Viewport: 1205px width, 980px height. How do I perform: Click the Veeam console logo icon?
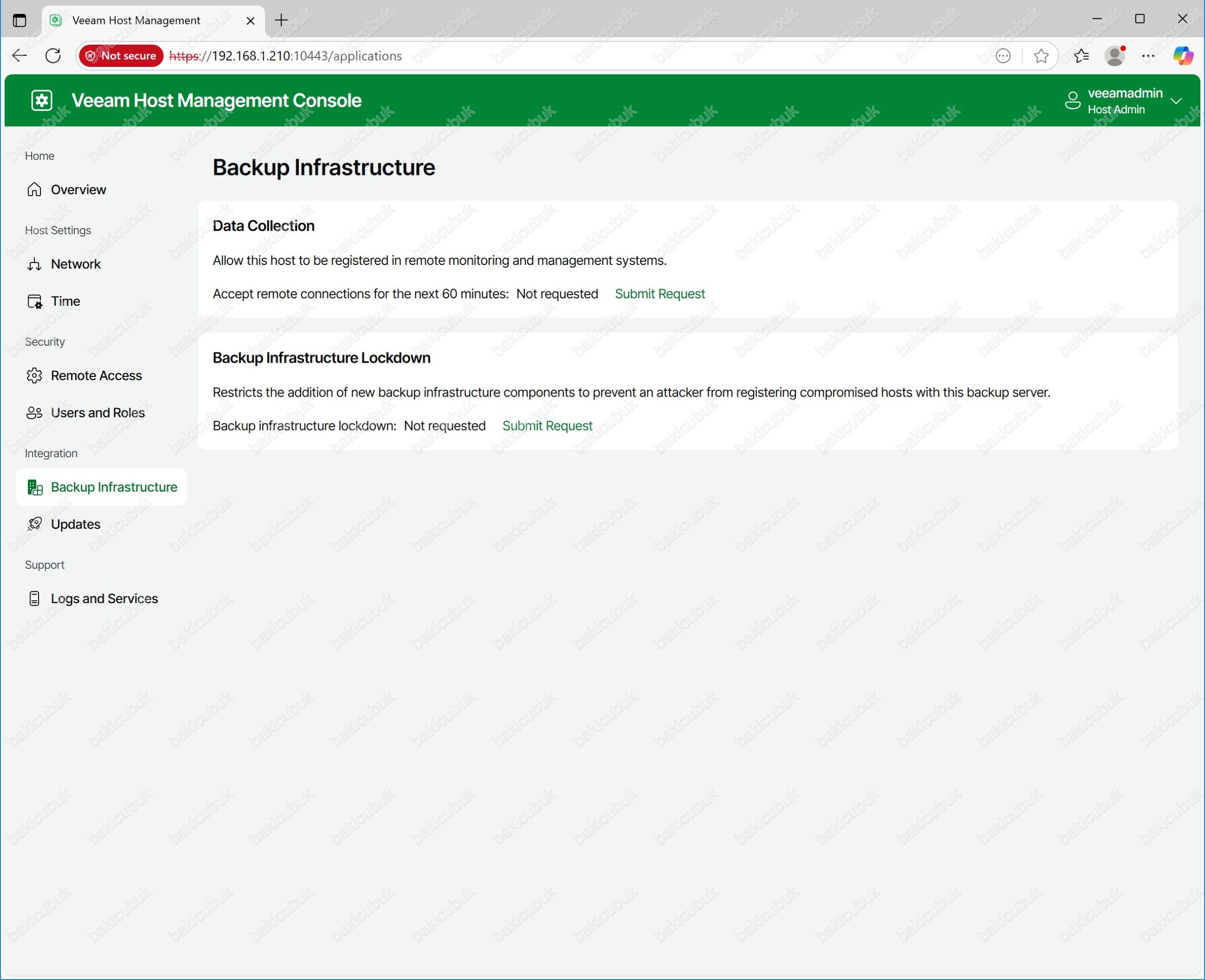pos(42,101)
